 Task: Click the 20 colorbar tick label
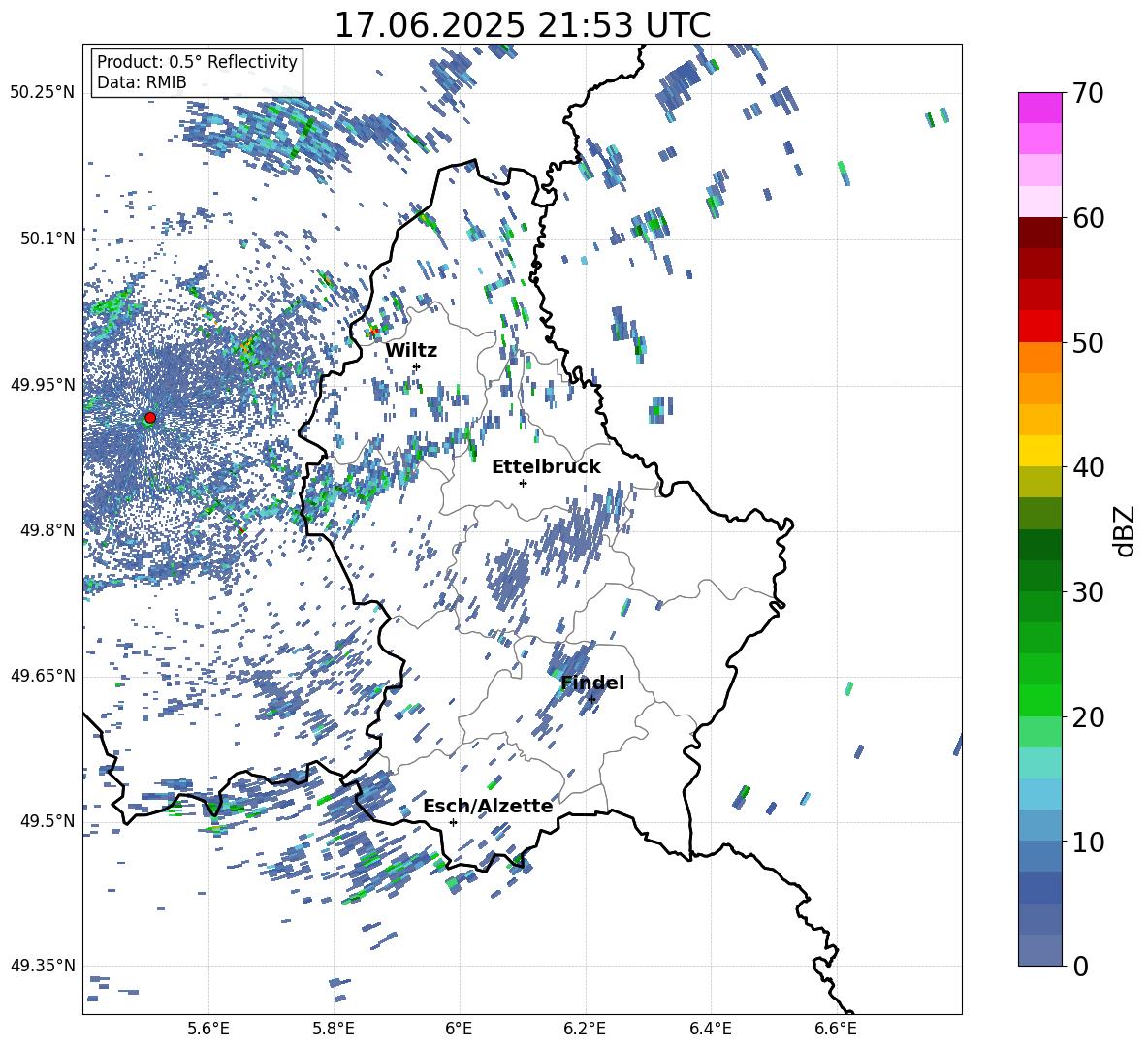[x=1088, y=716]
